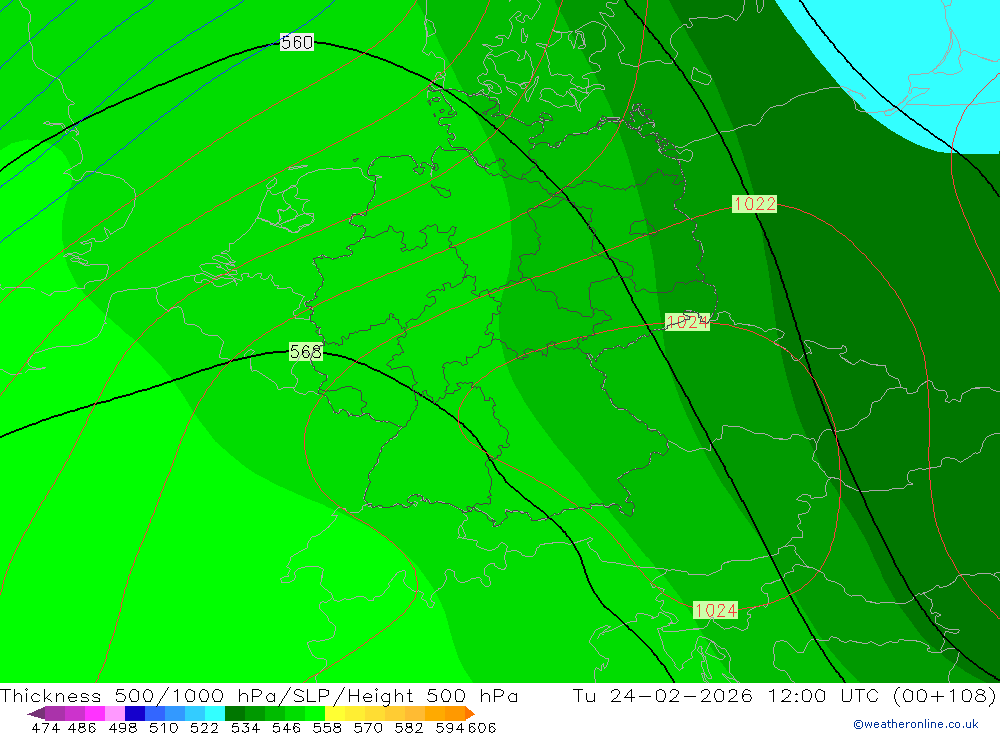Click legend value 582
This screenshot has height=733, width=1000.
(409, 727)
